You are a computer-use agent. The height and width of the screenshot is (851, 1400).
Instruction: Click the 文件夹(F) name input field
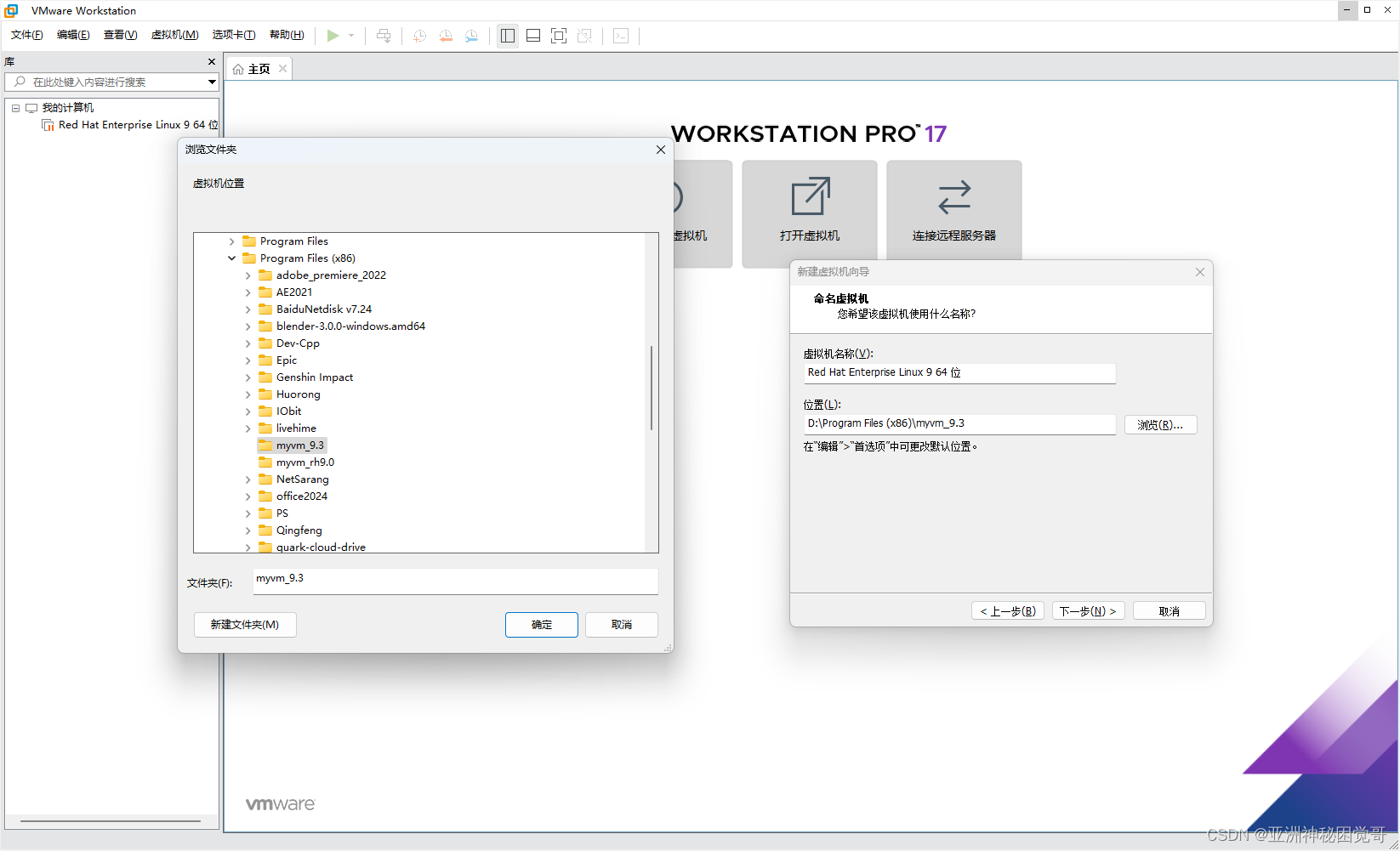pos(456,581)
